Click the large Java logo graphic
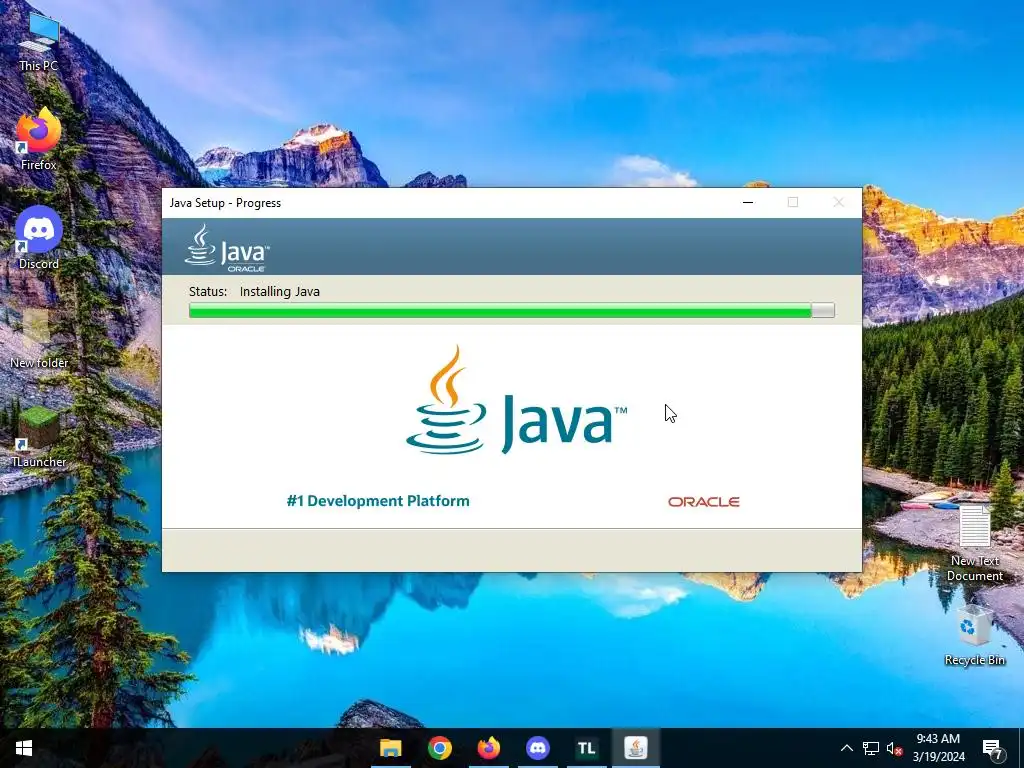1024x768 pixels. point(516,400)
